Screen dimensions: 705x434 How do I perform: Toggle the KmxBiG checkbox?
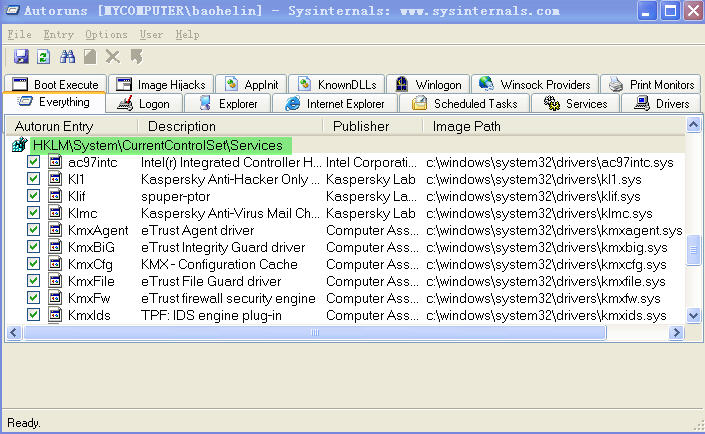[x=33, y=246]
